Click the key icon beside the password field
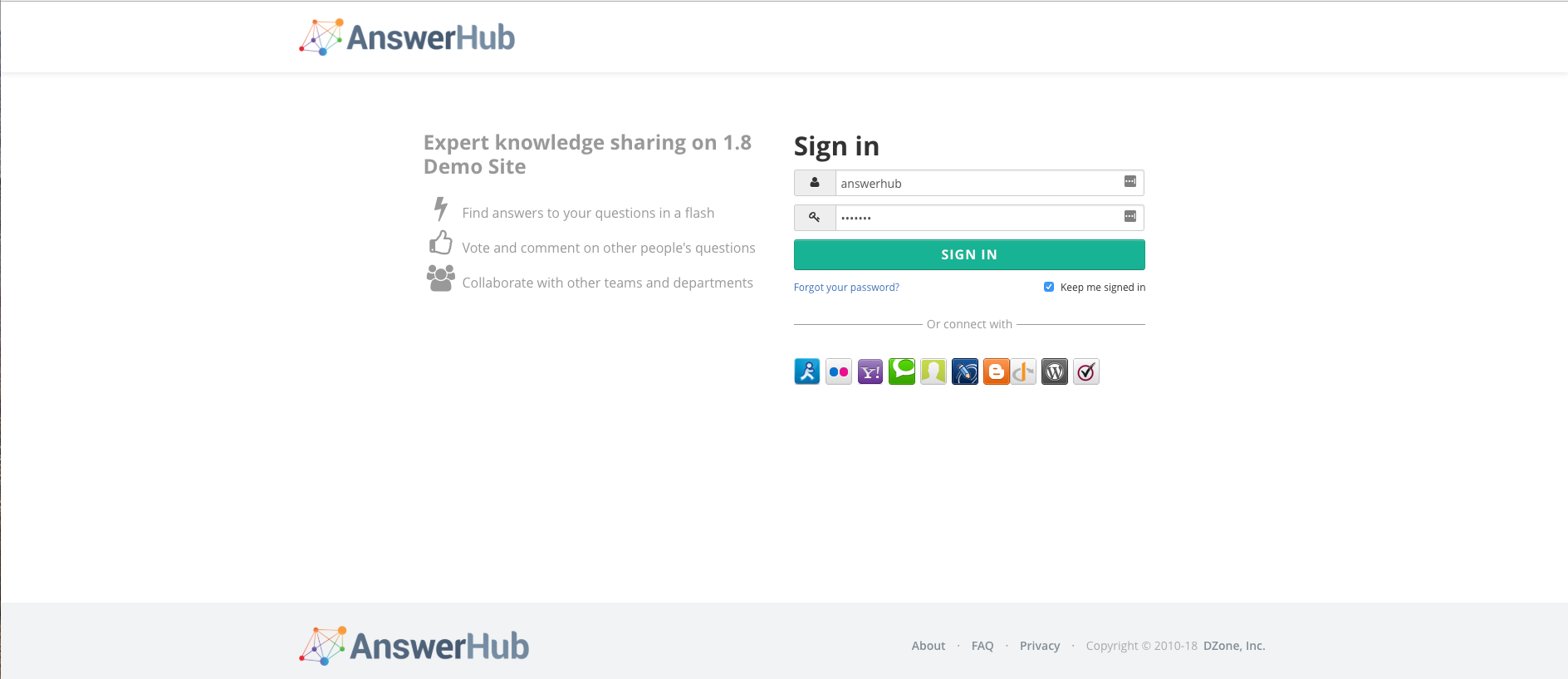Screen dimensions: 1568x679 click(x=815, y=218)
